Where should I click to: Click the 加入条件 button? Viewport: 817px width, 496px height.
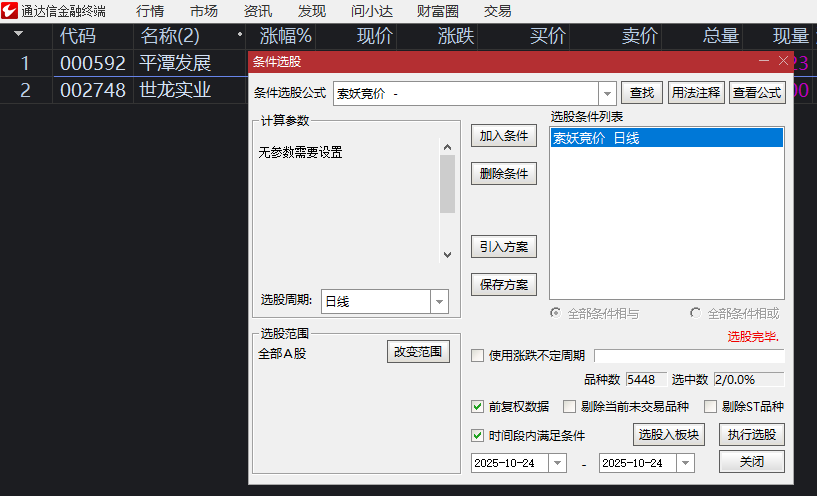point(504,136)
